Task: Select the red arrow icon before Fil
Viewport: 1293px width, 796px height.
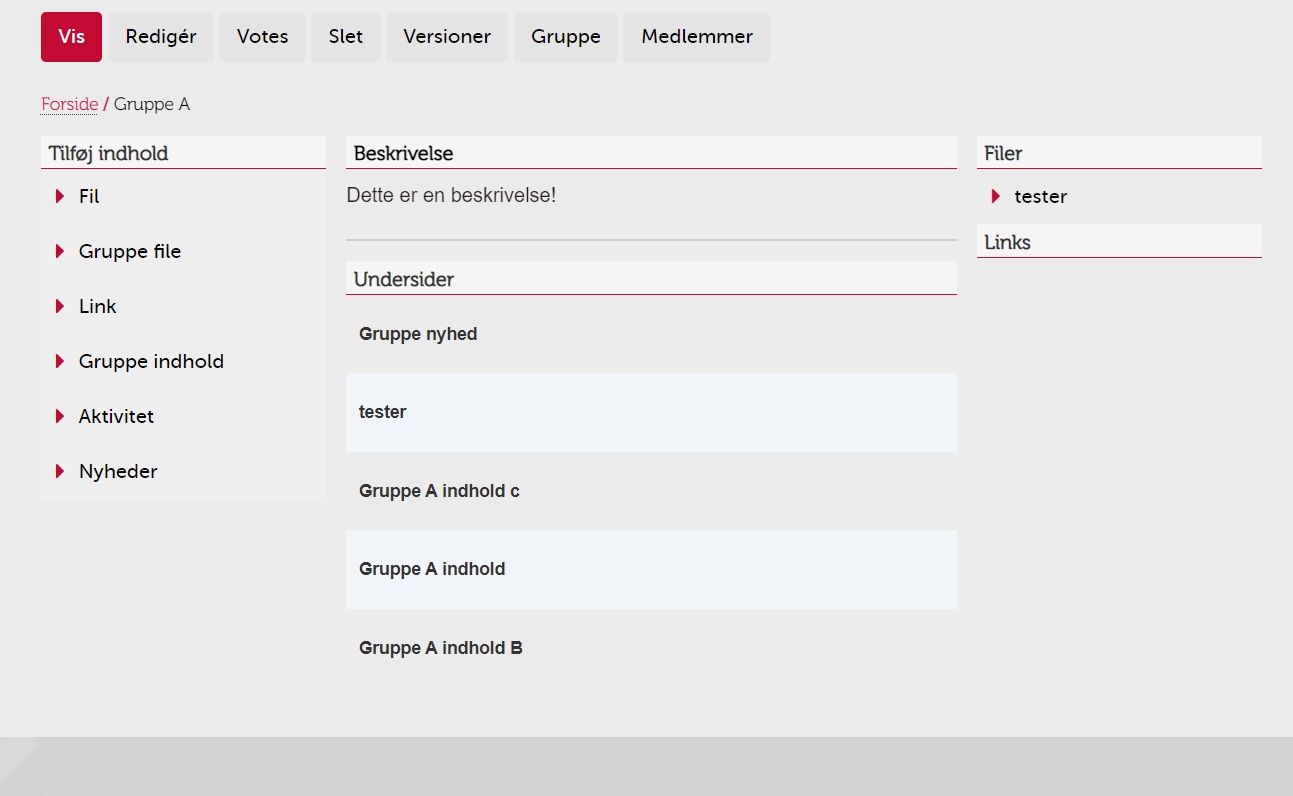Action: (61, 196)
